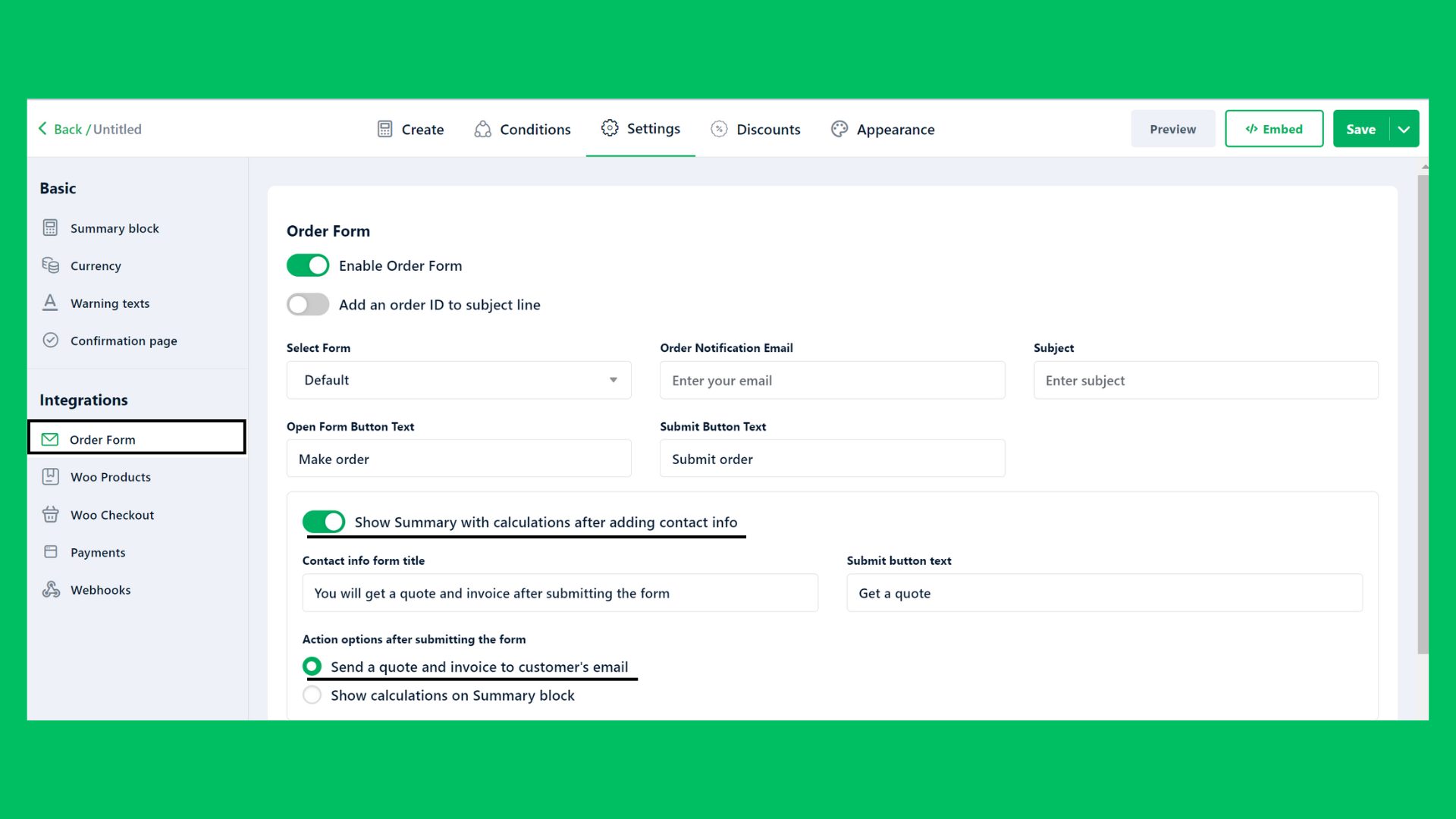1456x819 pixels.
Task: Click the Woo Checkout basket icon
Action: coord(50,514)
